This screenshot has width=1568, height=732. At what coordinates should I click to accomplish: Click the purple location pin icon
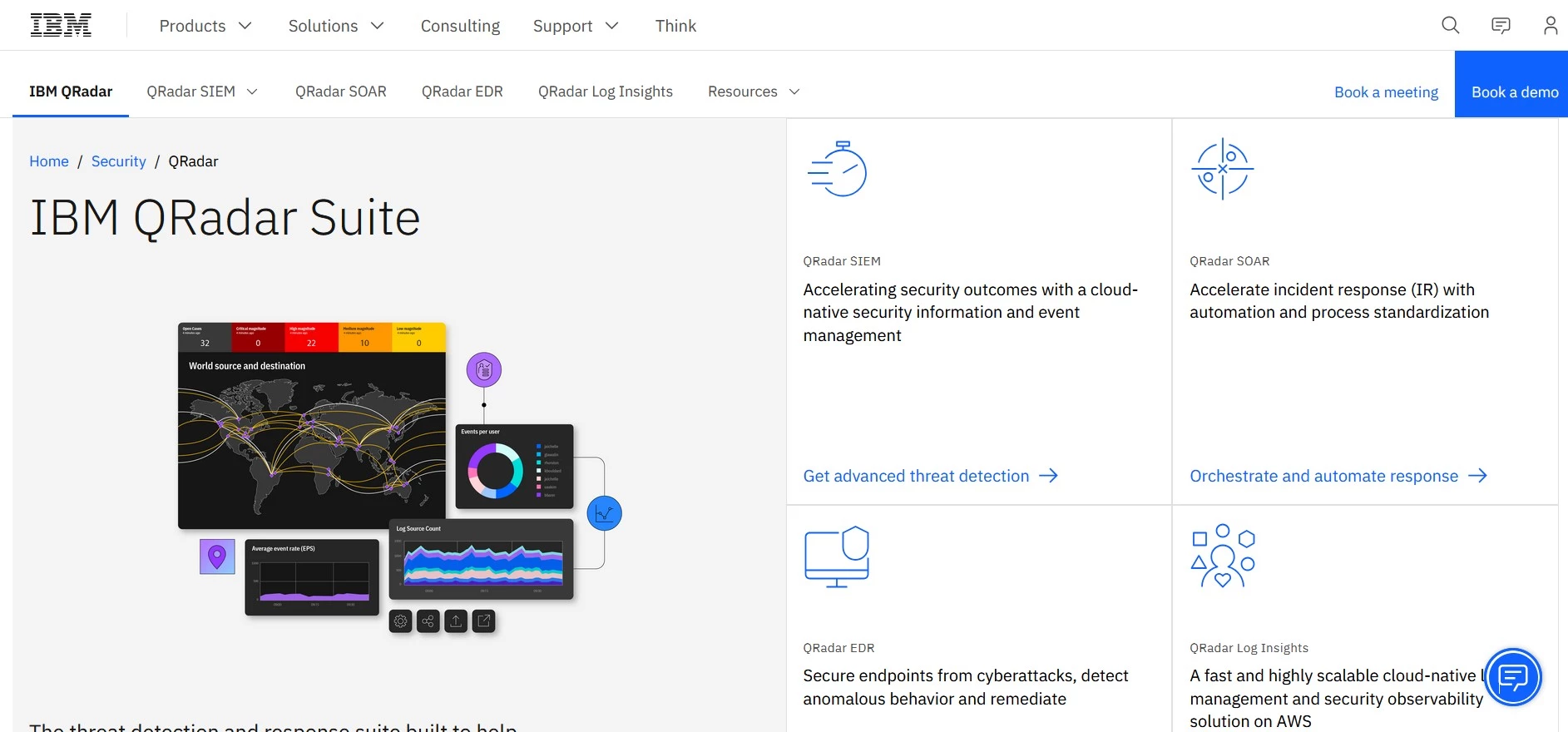coord(217,556)
